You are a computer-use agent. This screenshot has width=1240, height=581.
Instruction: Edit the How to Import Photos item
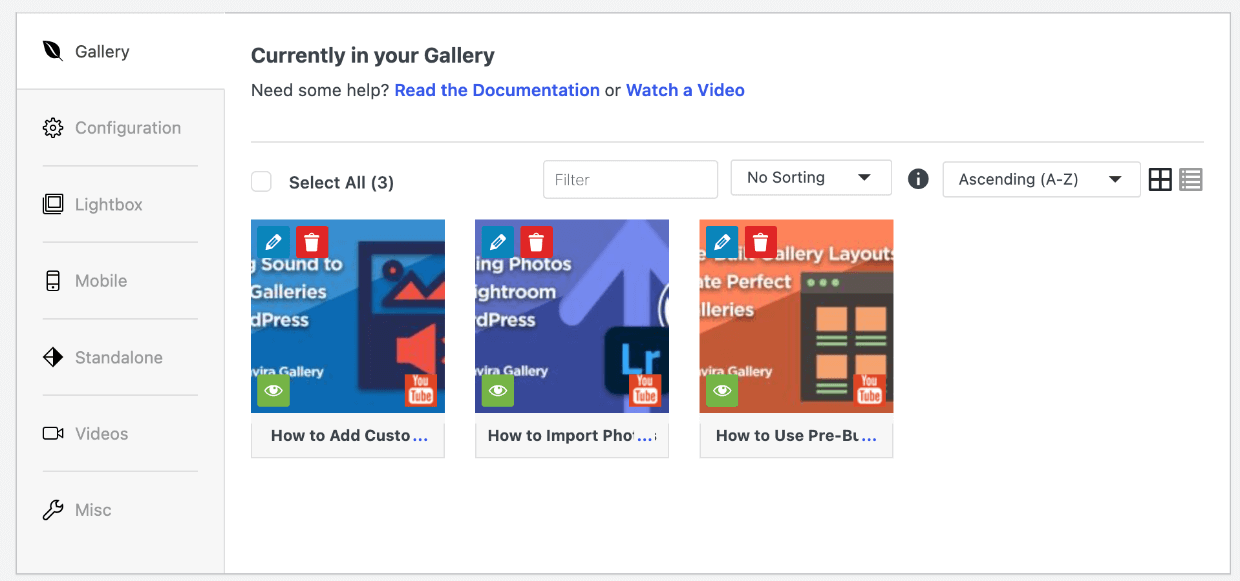point(498,242)
